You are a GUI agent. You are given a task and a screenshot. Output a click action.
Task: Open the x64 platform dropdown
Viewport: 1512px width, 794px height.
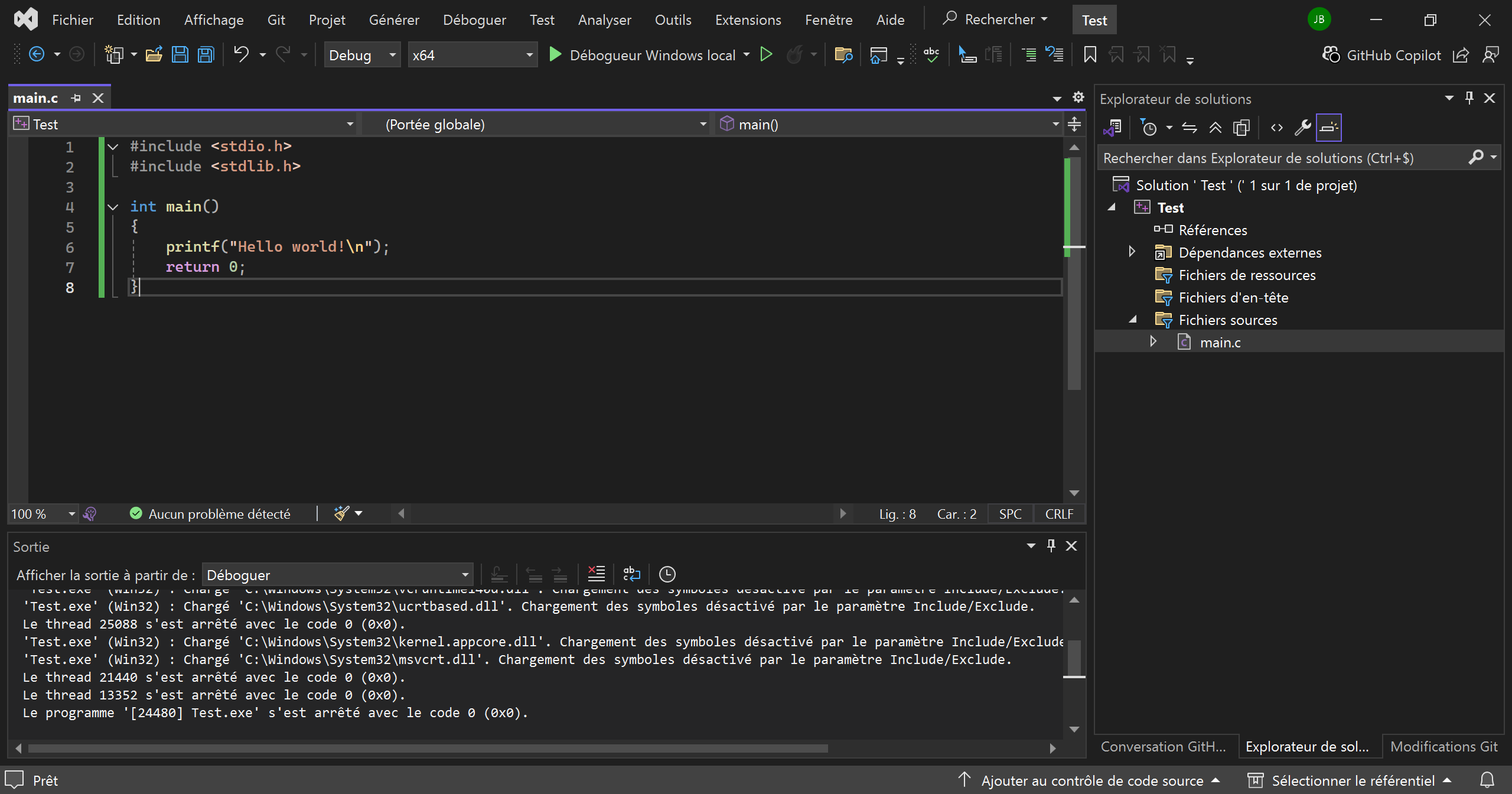coord(472,55)
